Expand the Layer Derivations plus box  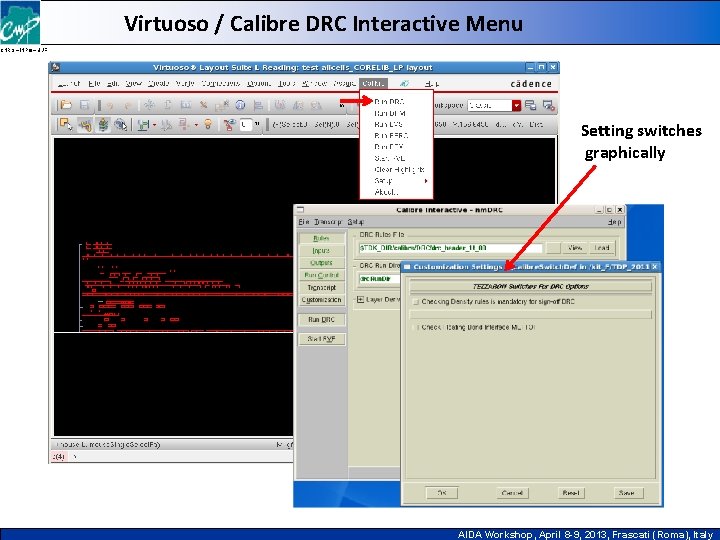(360, 299)
